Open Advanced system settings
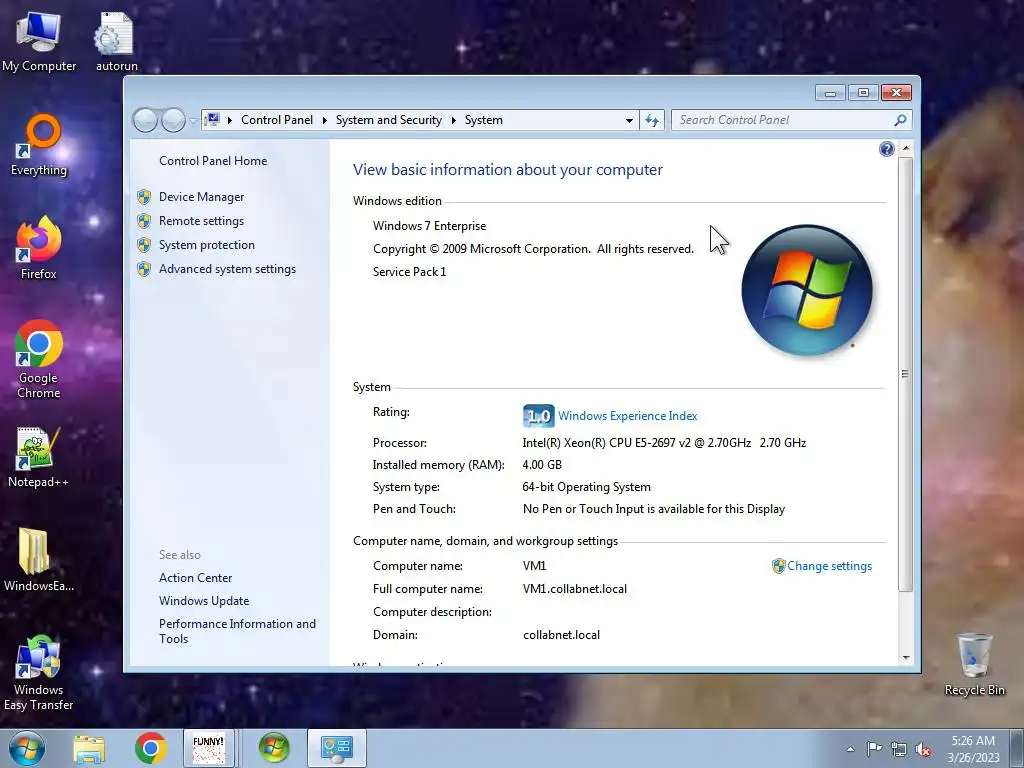The height and width of the screenshot is (768, 1024). point(227,269)
